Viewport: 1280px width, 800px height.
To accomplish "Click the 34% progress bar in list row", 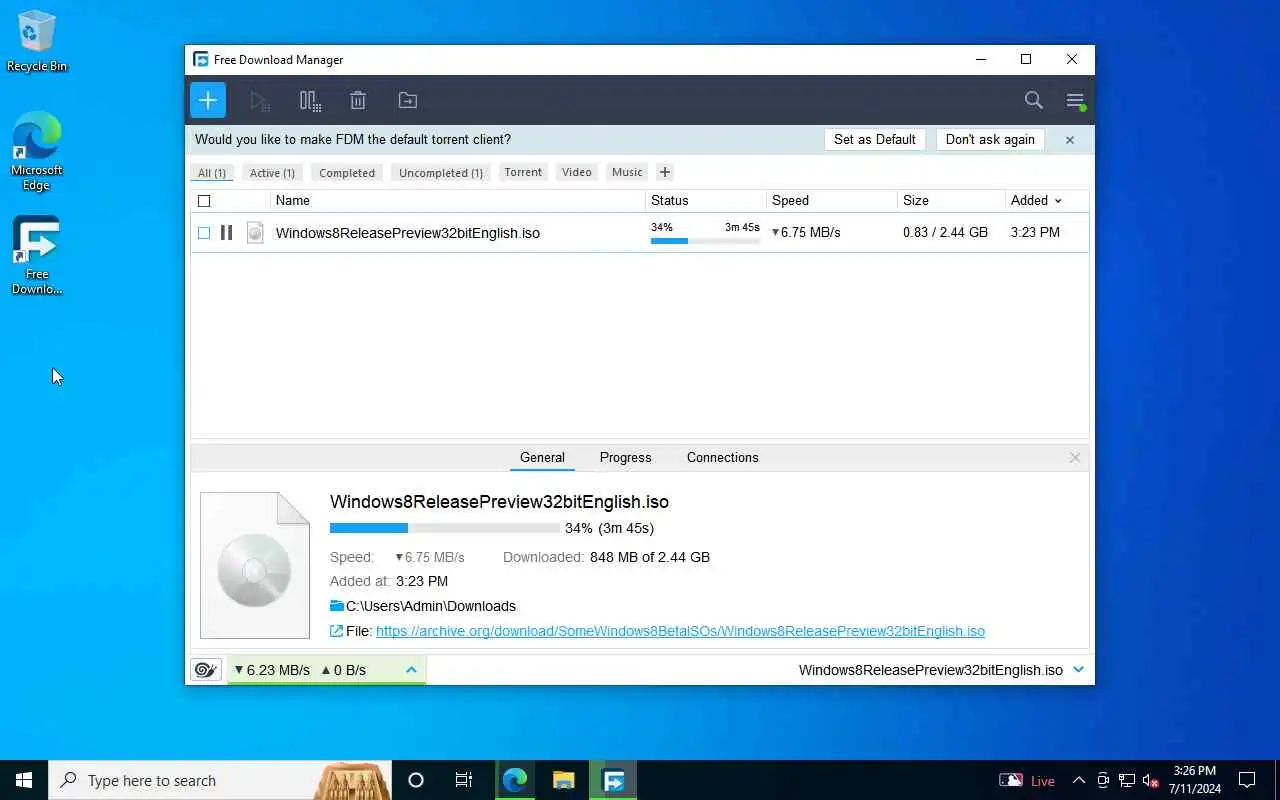I will (705, 241).
